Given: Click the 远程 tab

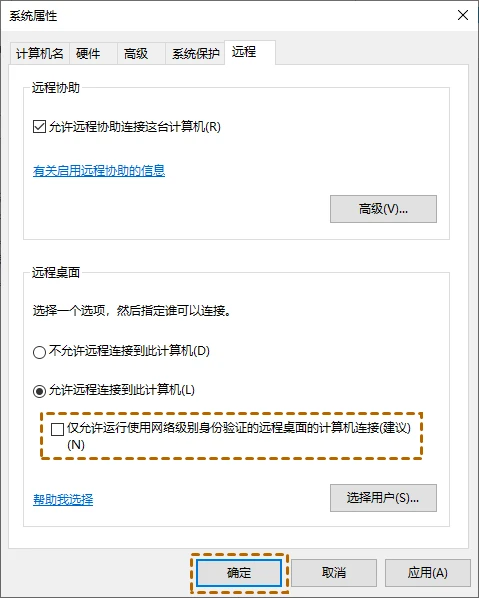Looking at the screenshot, I should point(250,52).
